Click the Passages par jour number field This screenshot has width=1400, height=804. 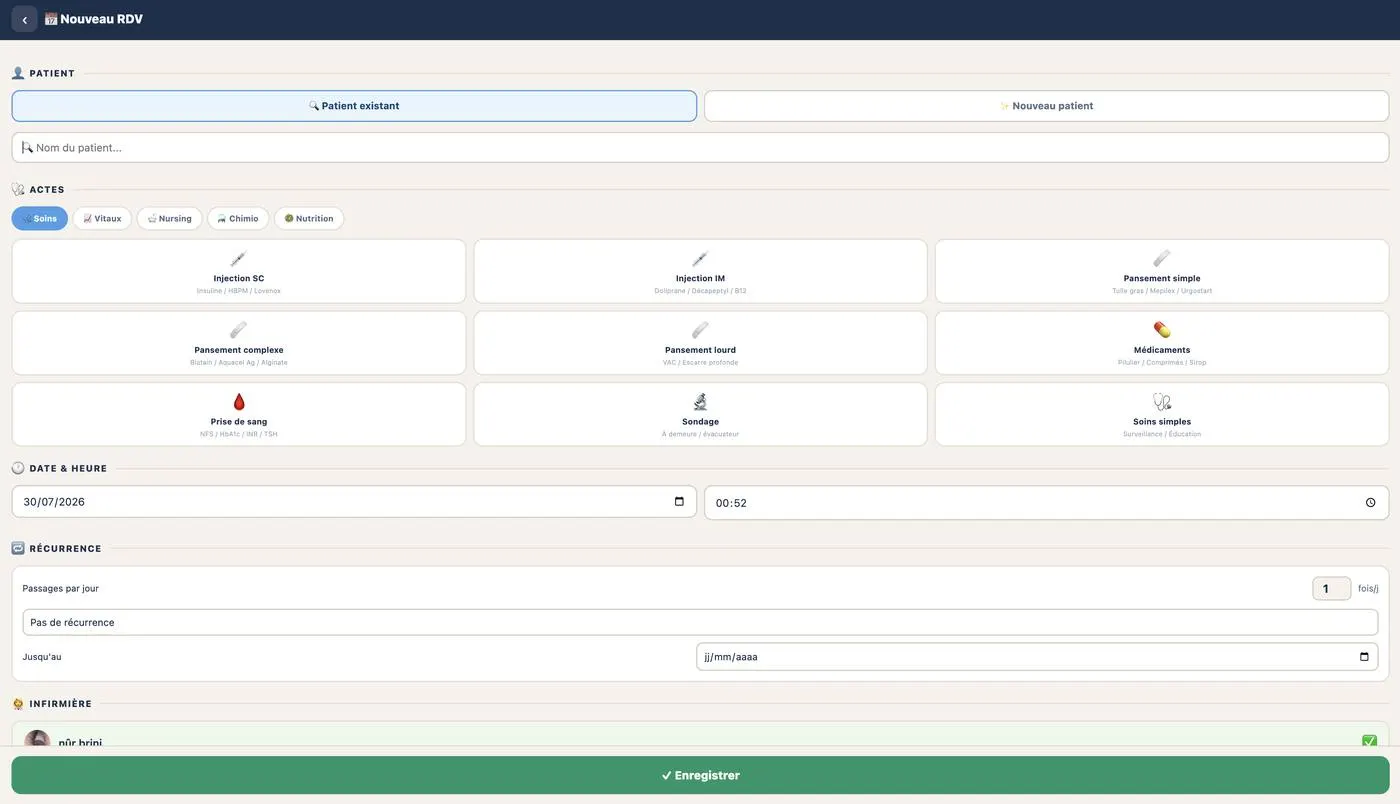pos(1331,588)
